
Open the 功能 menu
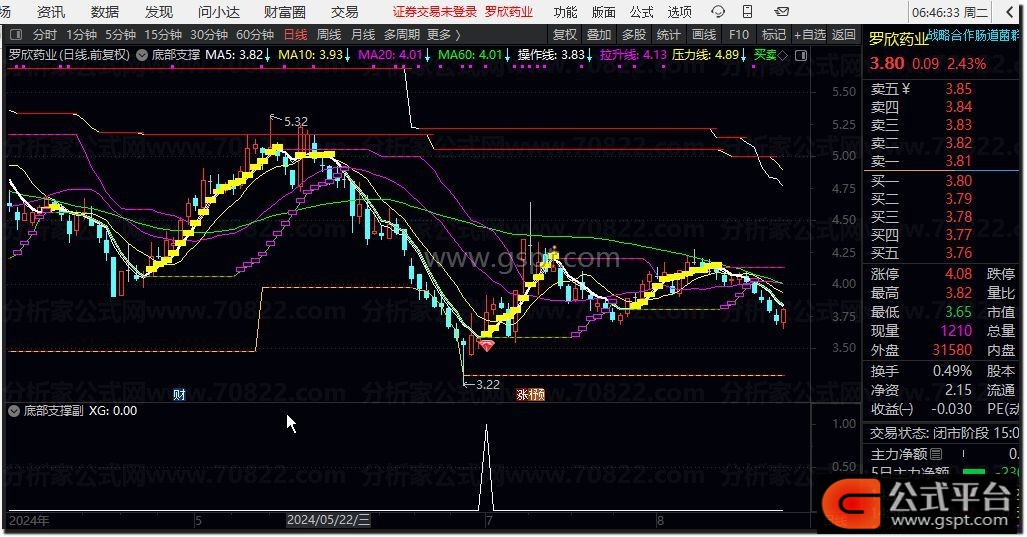coord(565,12)
